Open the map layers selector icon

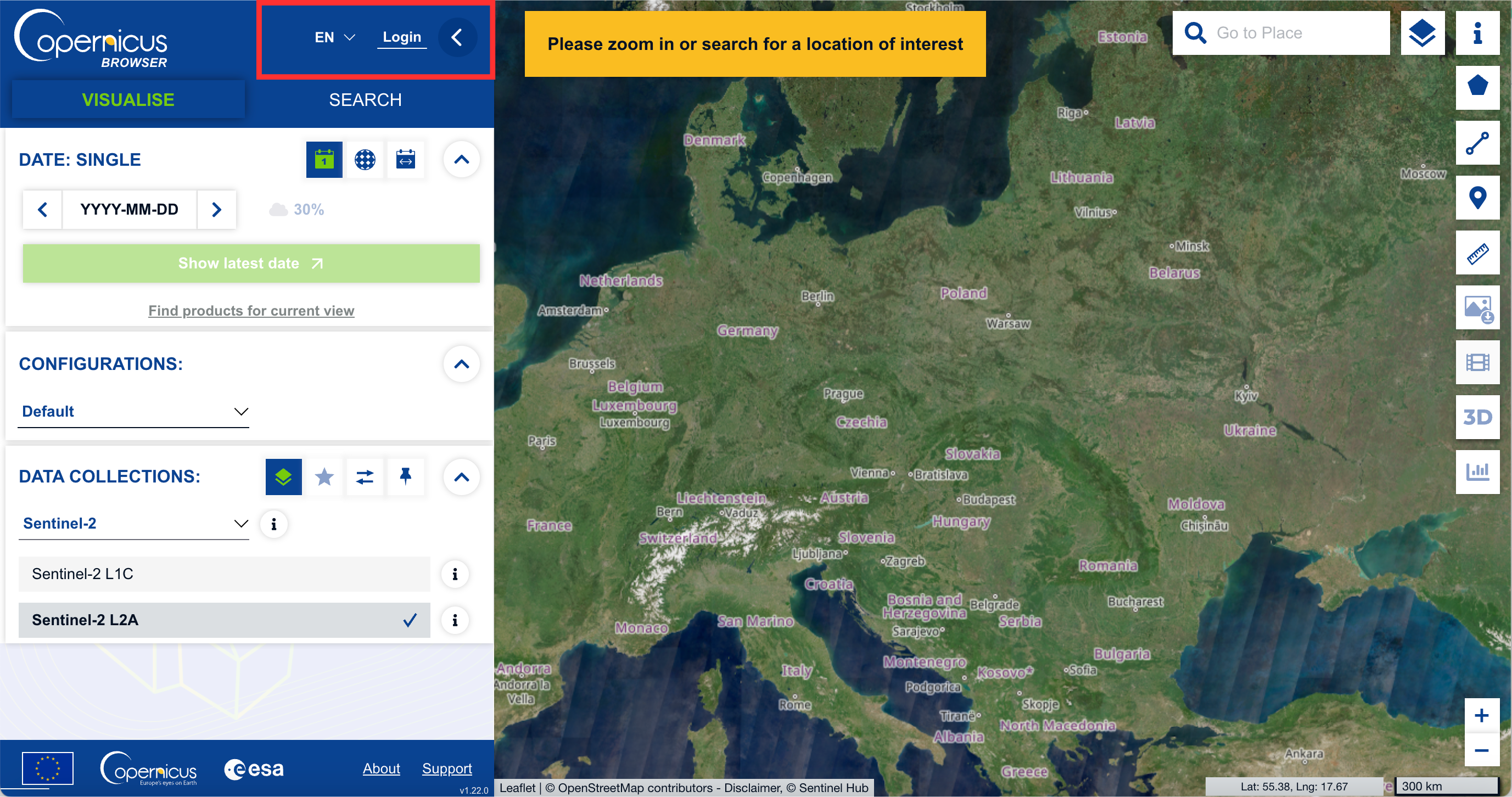point(1422,33)
